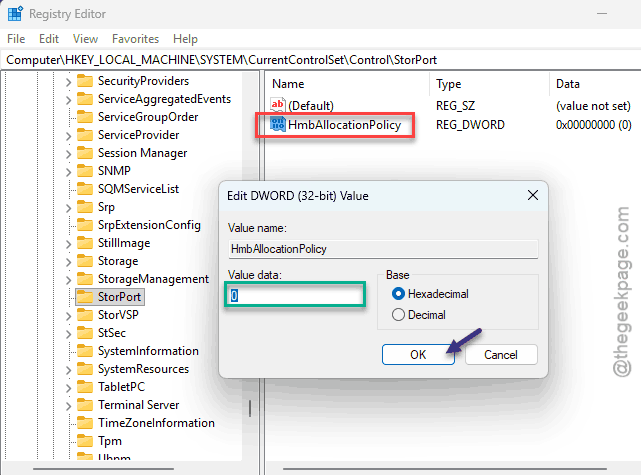Click the SecurityProviders folder icon

(x=85, y=81)
